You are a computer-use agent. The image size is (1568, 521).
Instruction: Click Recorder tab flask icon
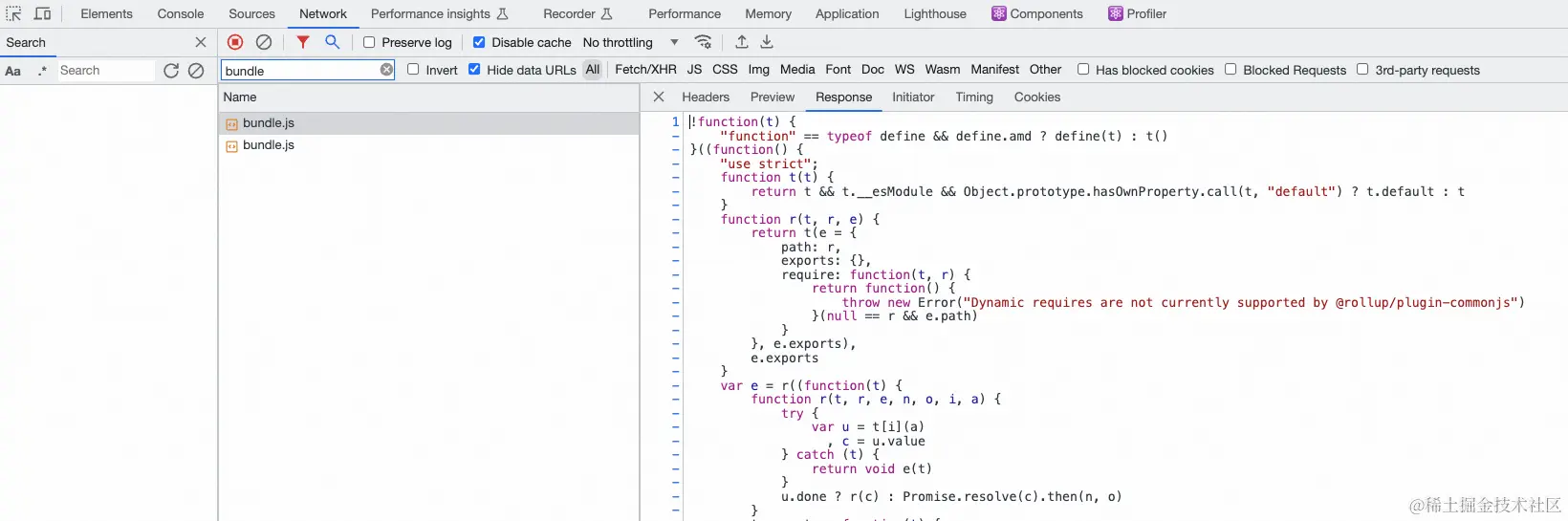(x=606, y=13)
